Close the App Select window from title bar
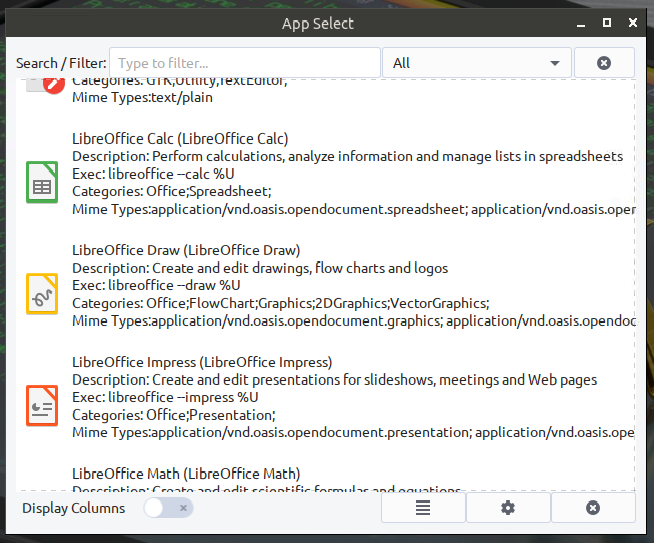This screenshot has width=654, height=543. pyautogui.click(x=633, y=23)
